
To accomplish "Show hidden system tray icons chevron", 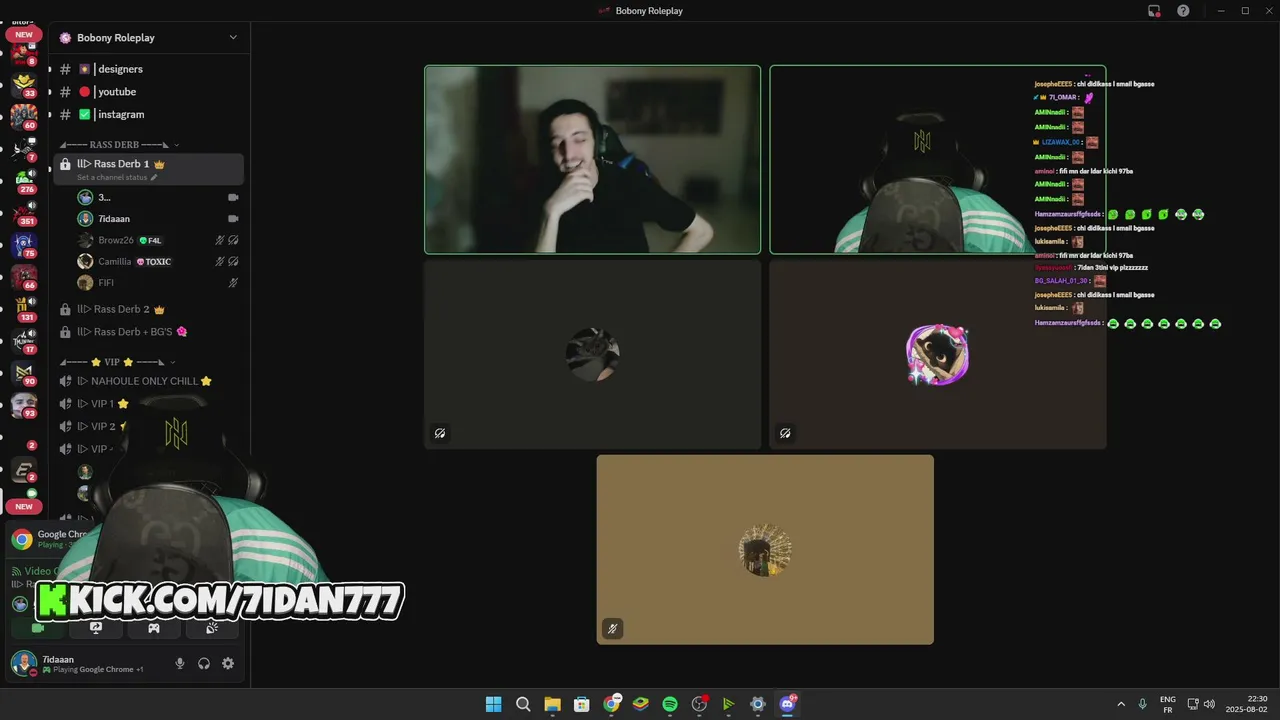I will (1121, 704).
